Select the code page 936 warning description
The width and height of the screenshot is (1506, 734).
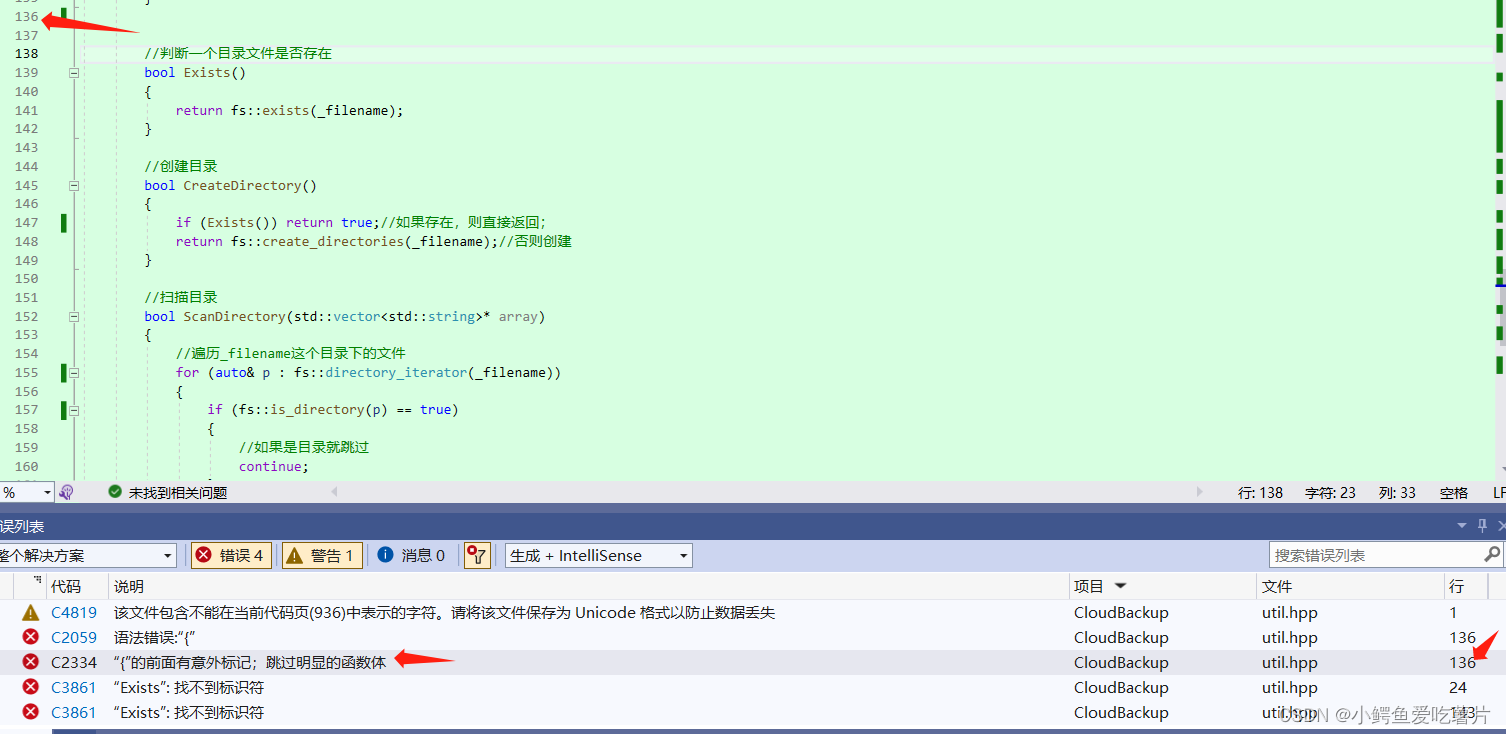pos(444,612)
